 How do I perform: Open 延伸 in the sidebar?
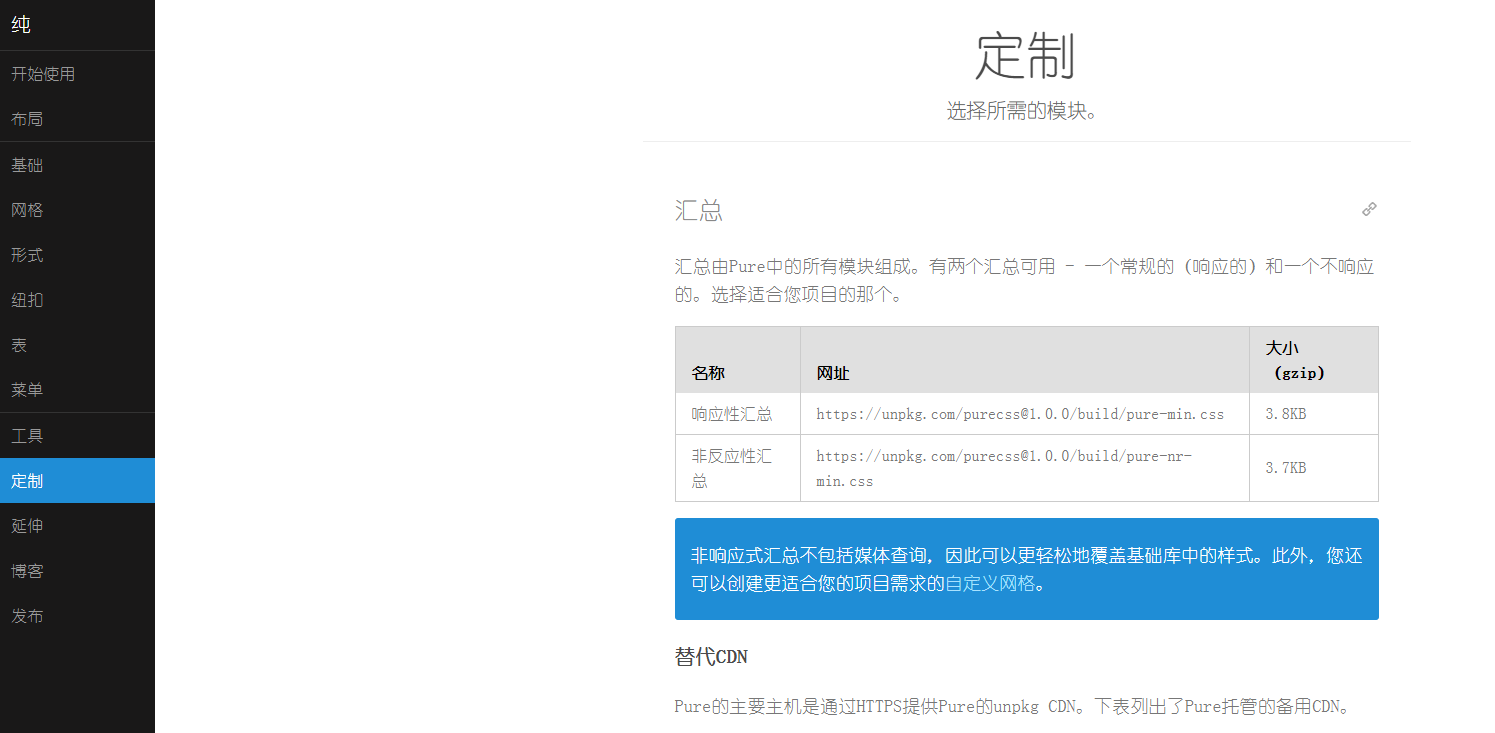(x=77, y=526)
